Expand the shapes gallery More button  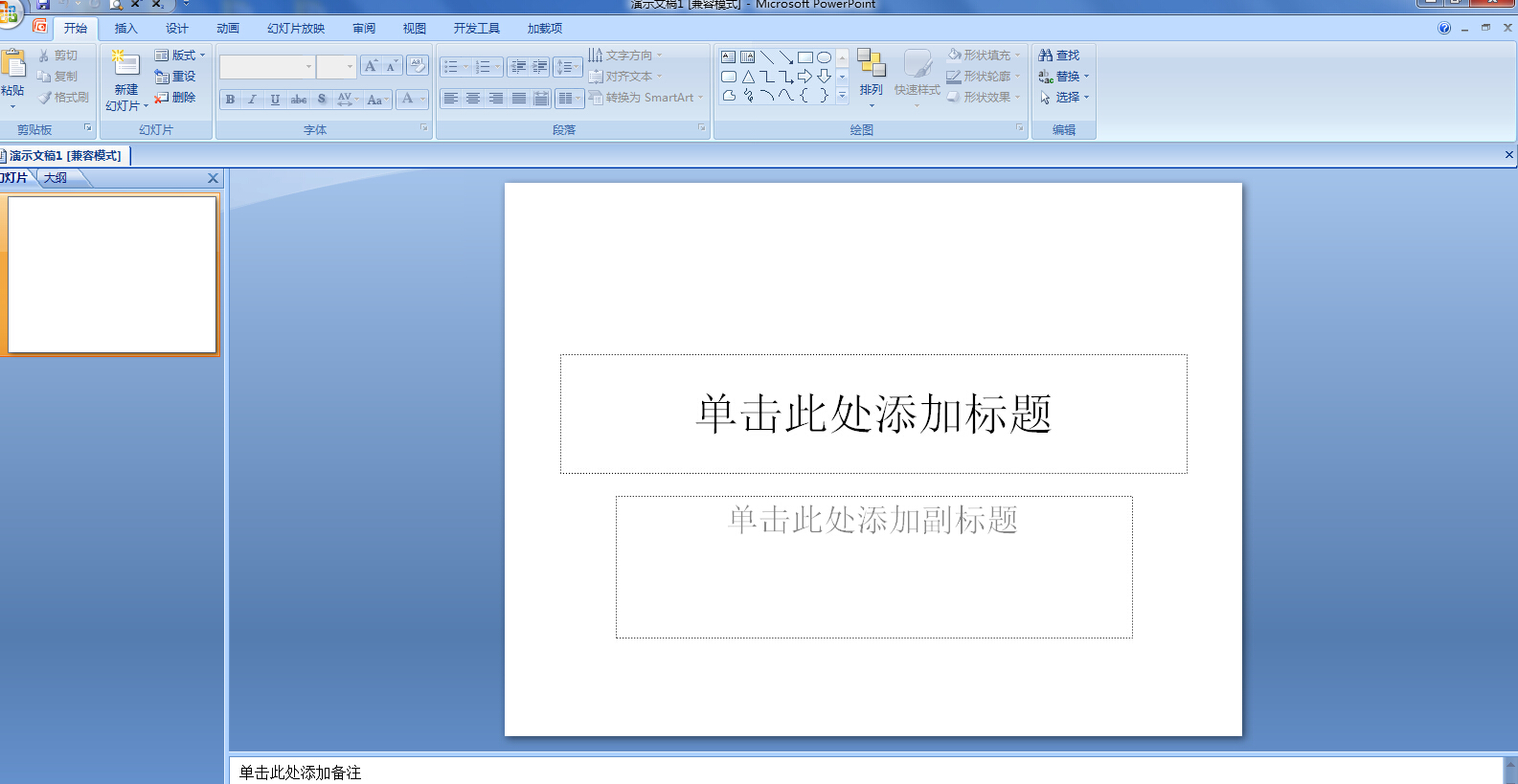tap(842, 96)
